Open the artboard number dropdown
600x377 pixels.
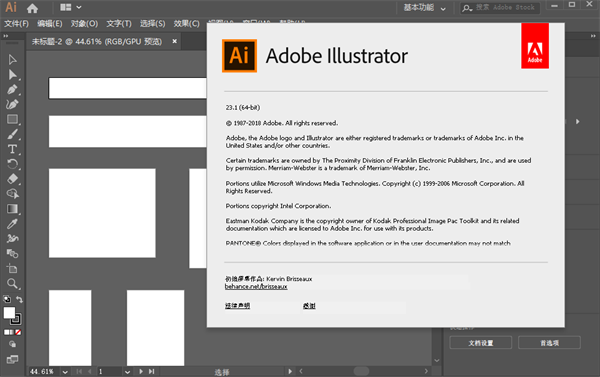[127, 372]
